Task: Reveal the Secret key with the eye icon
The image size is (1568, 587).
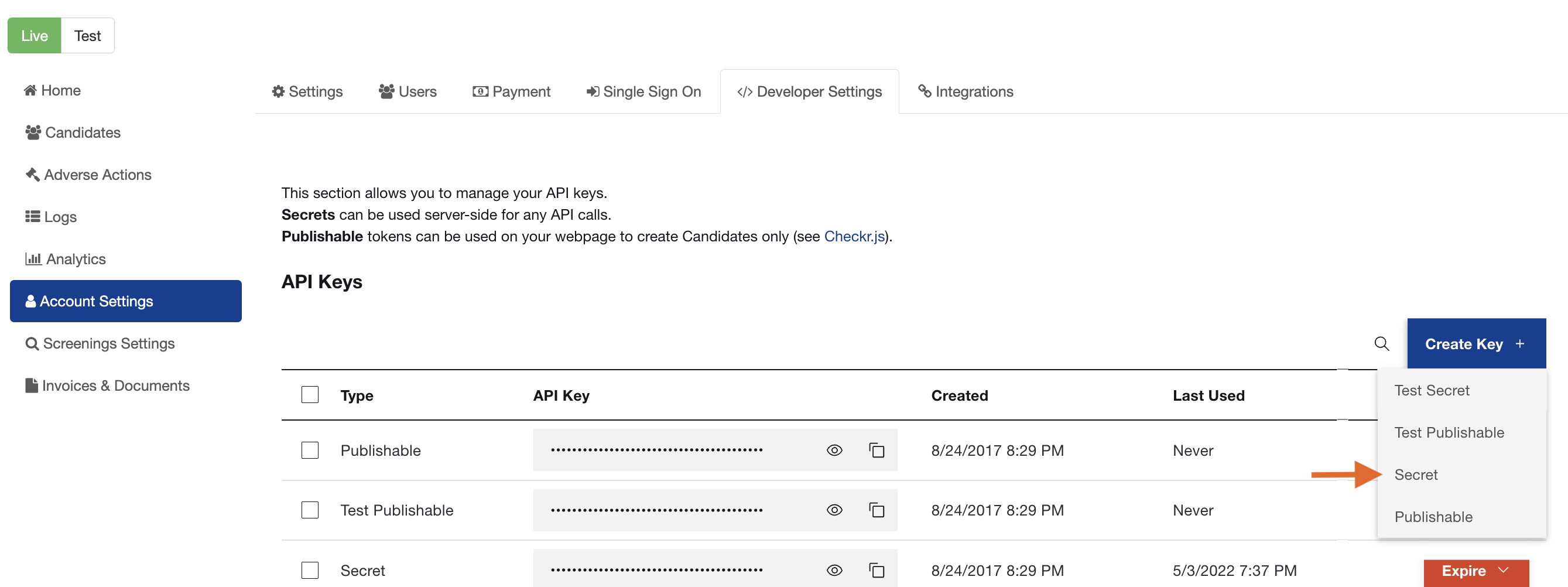Action: [834, 570]
